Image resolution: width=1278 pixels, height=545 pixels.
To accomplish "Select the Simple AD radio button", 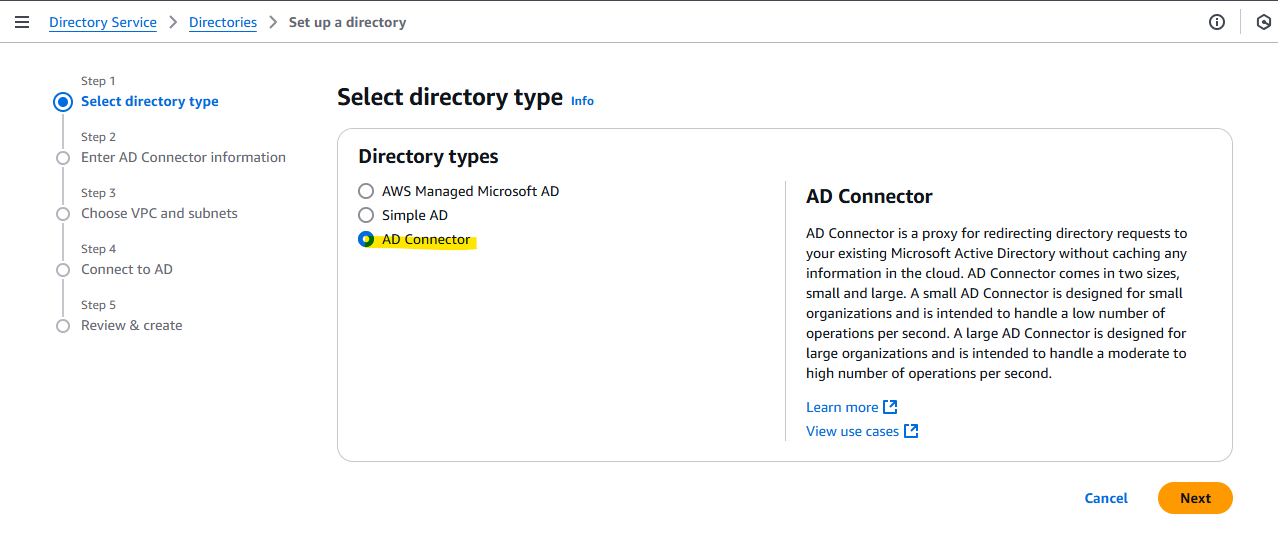I will point(366,215).
